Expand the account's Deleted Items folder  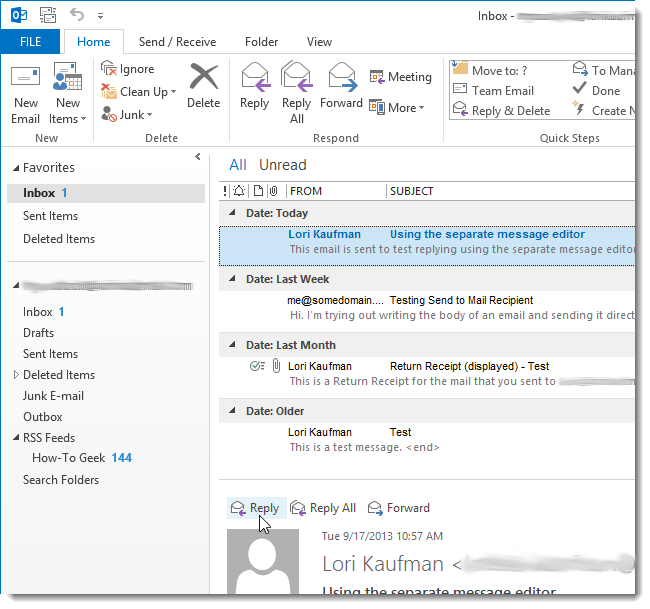pos(16,375)
